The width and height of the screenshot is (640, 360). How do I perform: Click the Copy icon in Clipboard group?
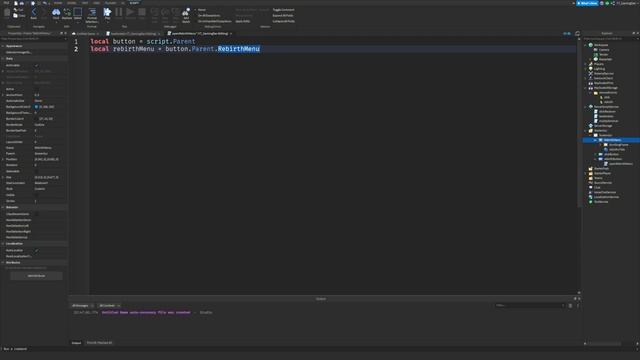point(15,16)
